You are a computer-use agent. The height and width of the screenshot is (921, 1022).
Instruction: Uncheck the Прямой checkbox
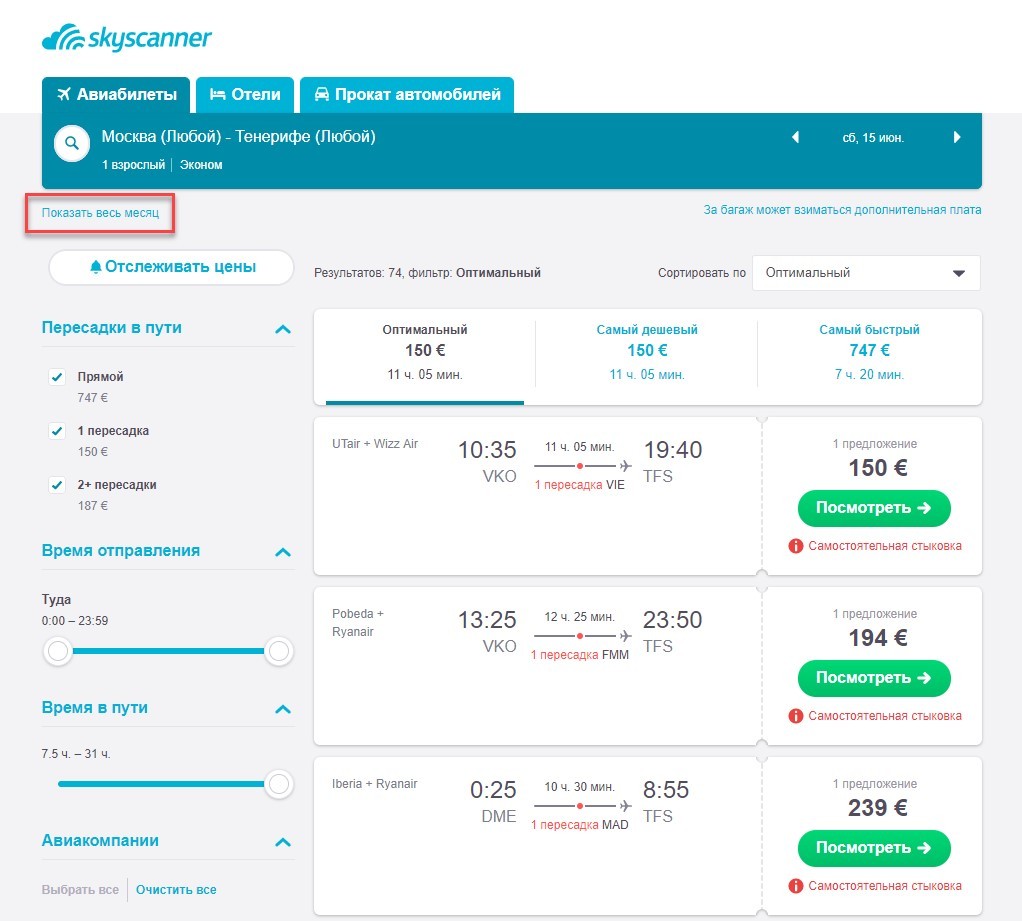58,377
